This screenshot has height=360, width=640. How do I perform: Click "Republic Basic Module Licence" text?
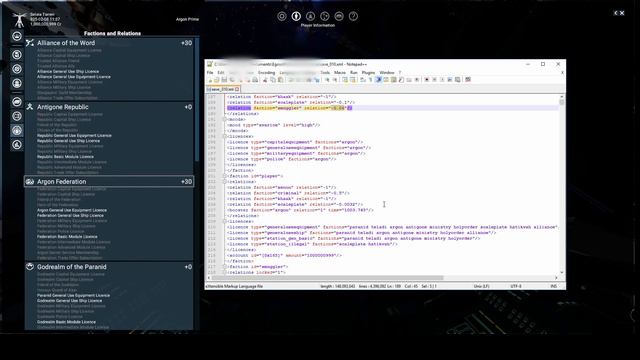click(65, 157)
